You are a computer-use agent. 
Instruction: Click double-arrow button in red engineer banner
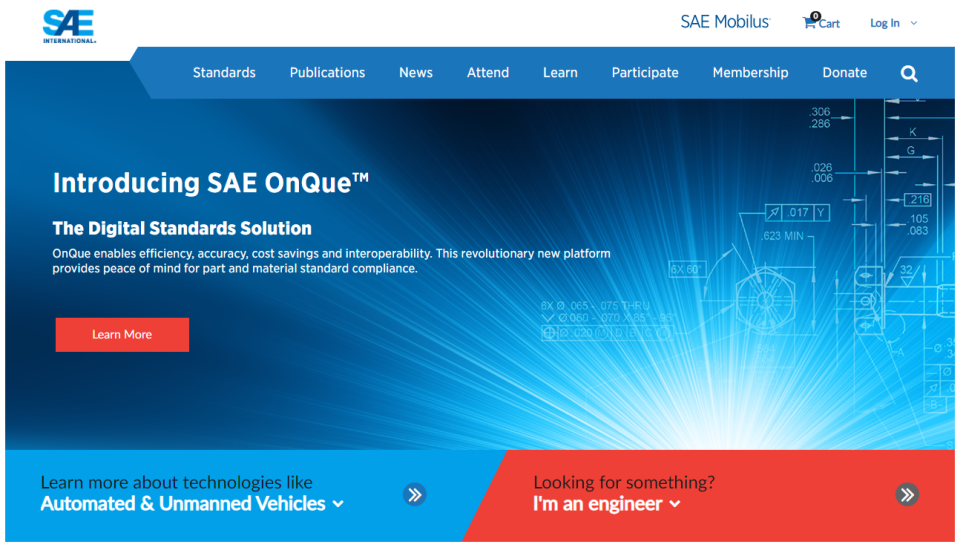point(907,494)
